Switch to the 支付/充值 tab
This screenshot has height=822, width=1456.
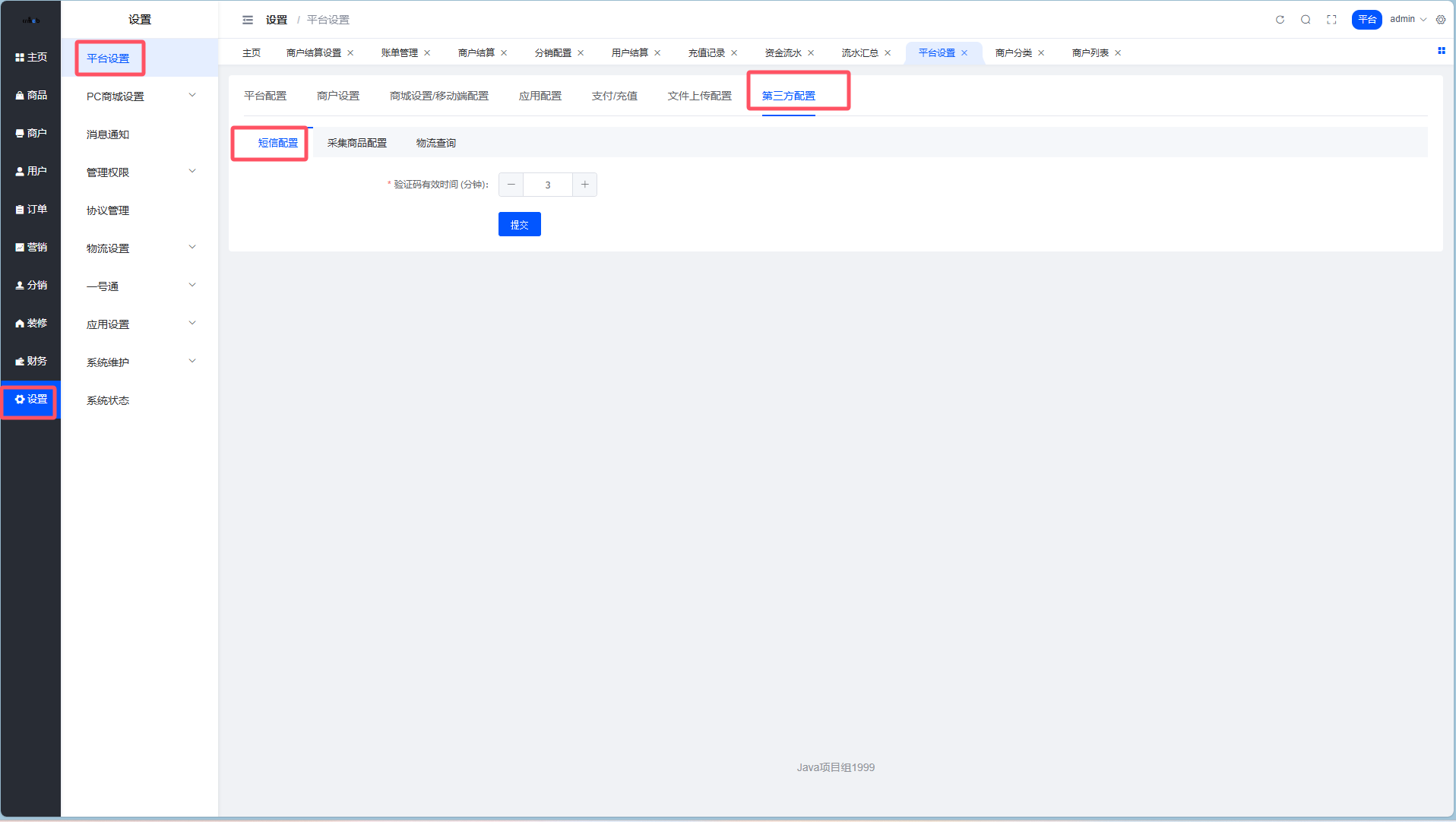click(x=614, y=96)
